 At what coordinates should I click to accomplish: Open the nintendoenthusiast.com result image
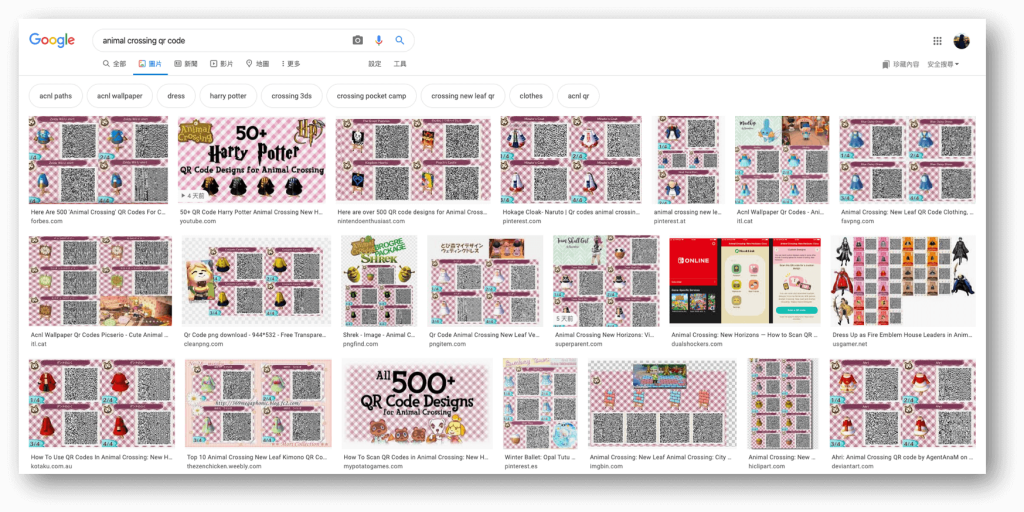click(x=413, y=160)
